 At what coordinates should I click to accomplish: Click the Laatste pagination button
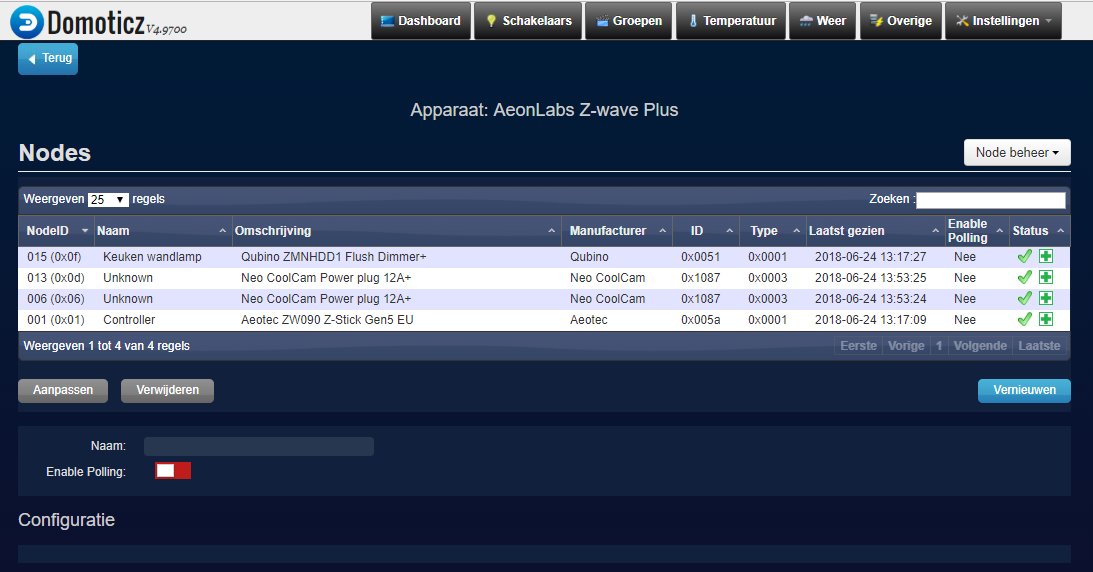pos(1039,346)
